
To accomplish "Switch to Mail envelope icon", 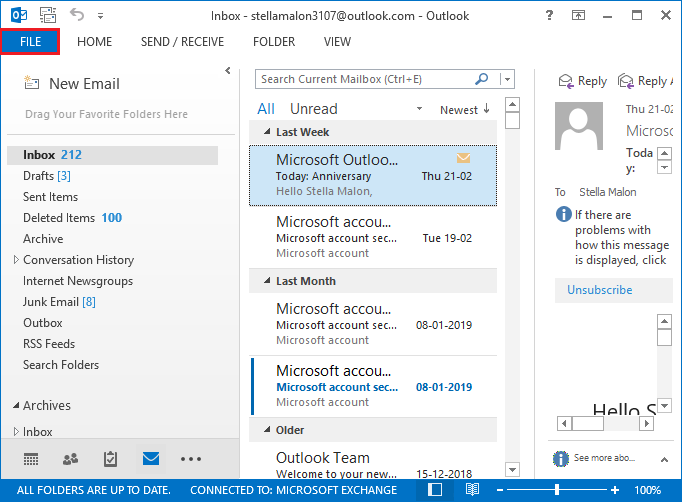I will [151, 458].
